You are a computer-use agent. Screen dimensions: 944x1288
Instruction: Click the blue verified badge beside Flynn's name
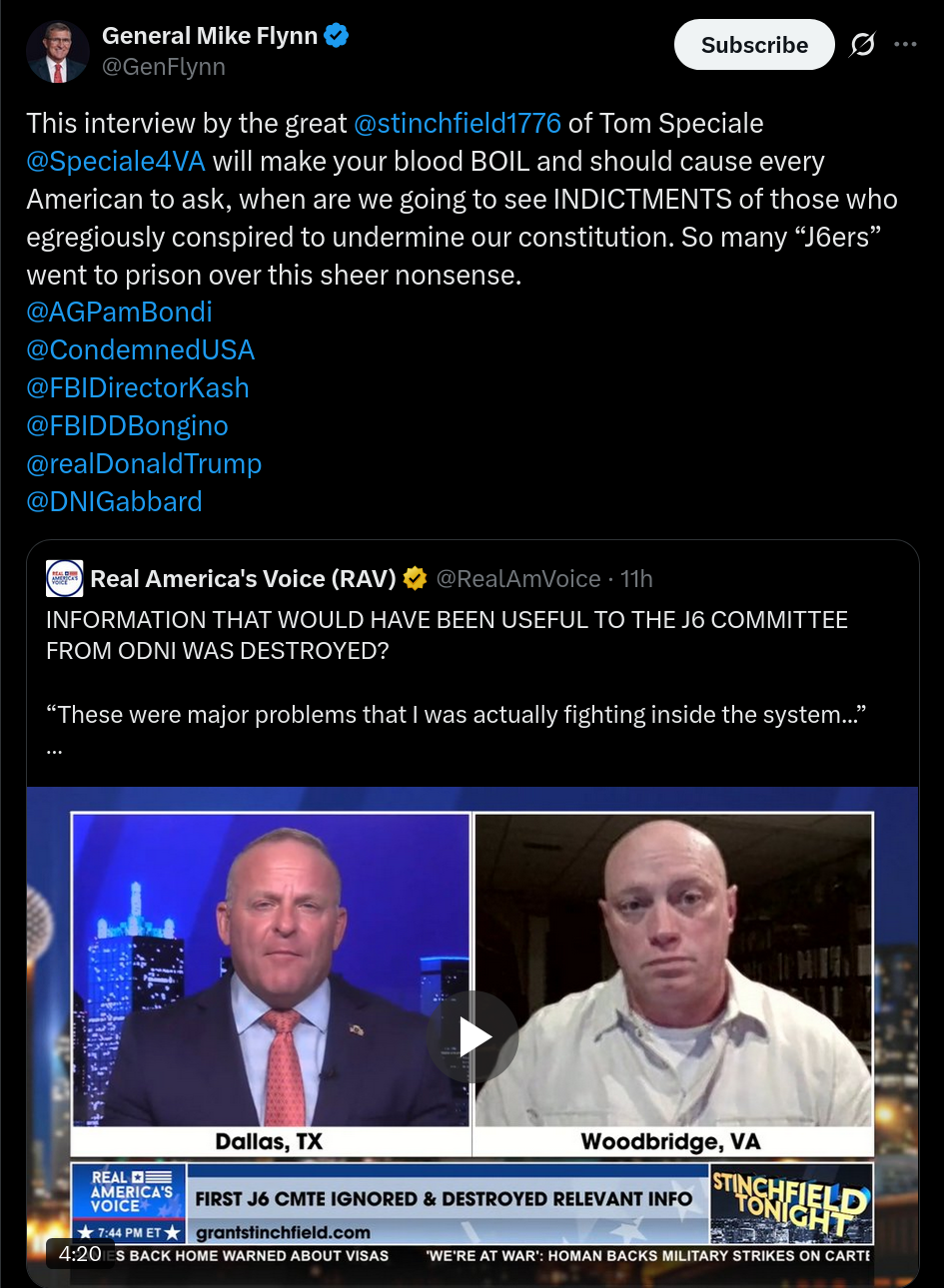[x=337, y=36]
